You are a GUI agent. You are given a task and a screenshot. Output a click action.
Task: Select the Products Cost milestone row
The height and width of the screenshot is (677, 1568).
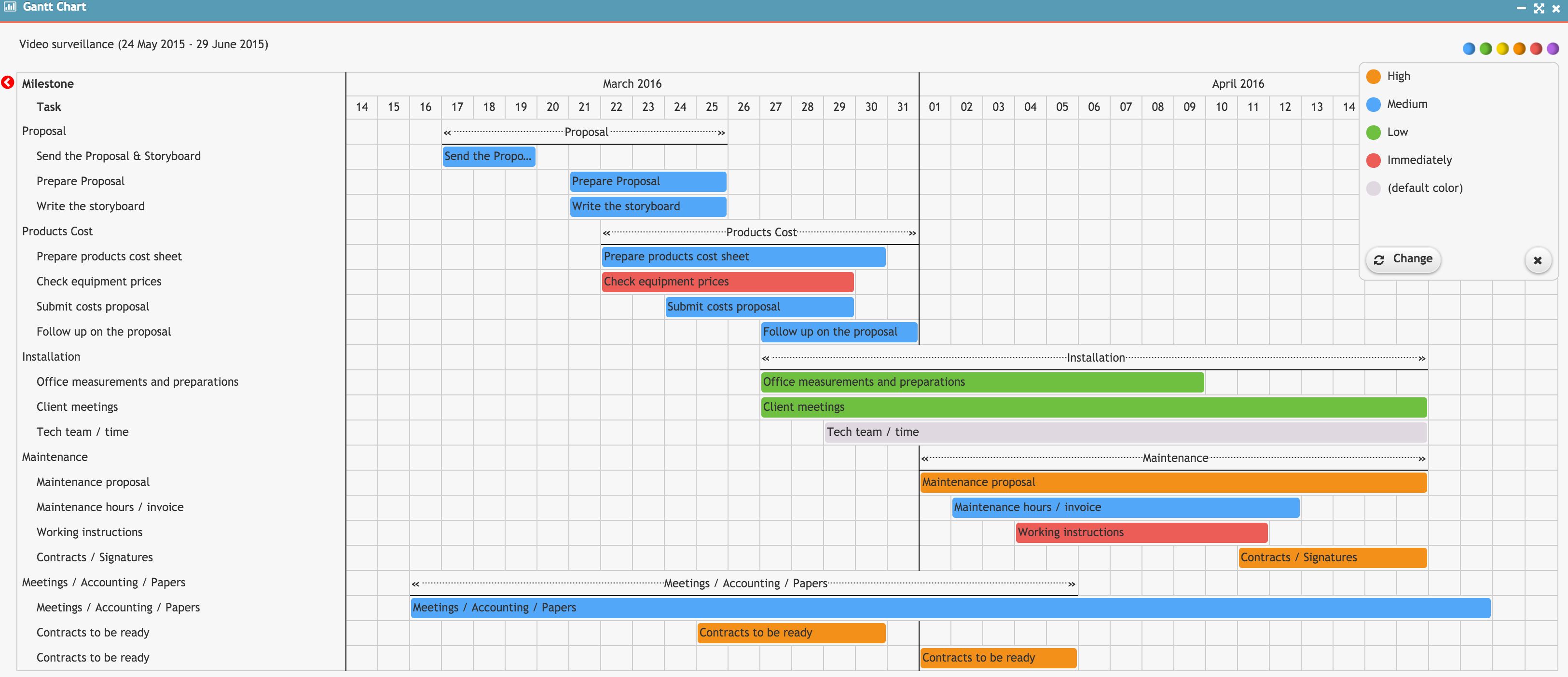pos(57,231)
